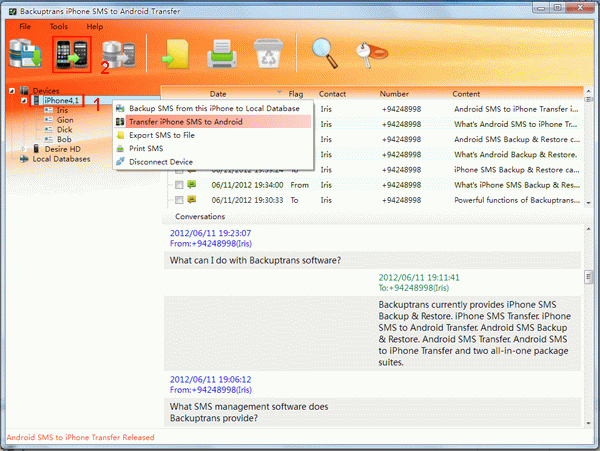Screen dimensions: 600x451
Task: Click "What's Android Backup & Restore." cell
Action: (x=515, y=155)
